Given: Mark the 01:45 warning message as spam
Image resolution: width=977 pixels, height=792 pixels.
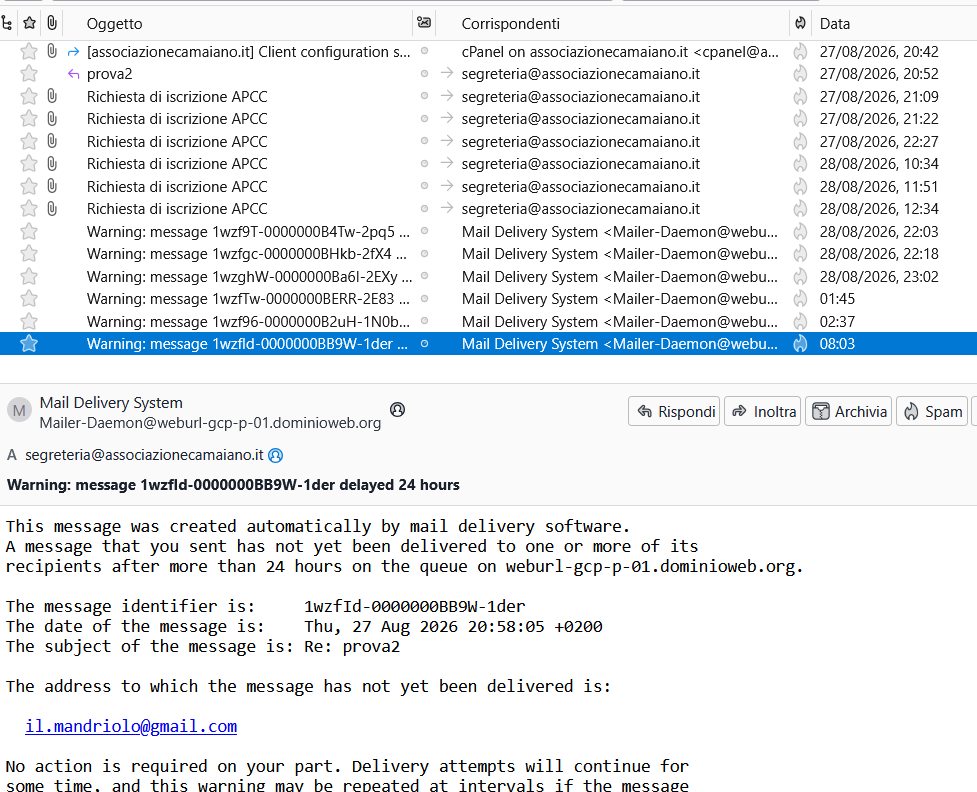Looking at the screenshot, I should 800,299.
